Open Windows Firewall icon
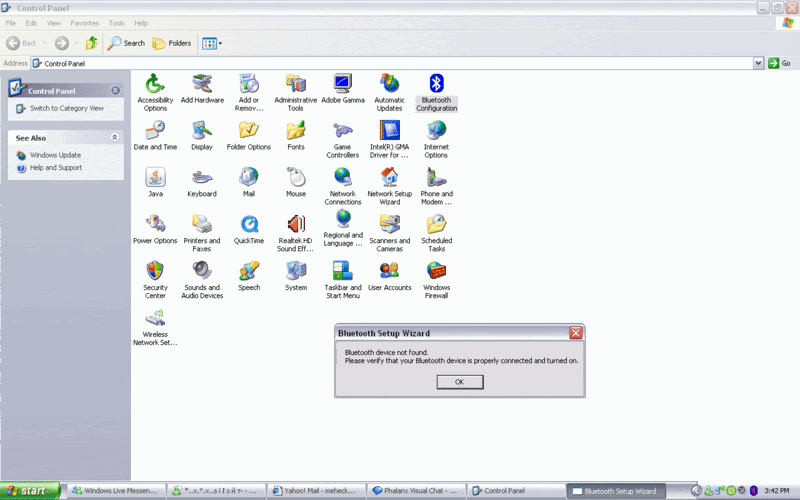Image resolution: width=800 pixels, height=500 pixels. coord(436,280)
